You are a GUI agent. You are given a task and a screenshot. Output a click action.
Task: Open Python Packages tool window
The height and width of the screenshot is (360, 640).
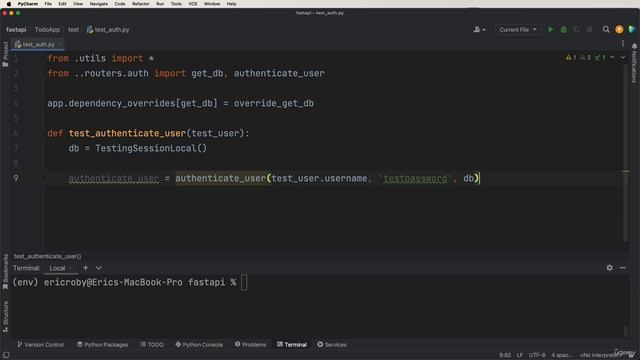[102, 344]
